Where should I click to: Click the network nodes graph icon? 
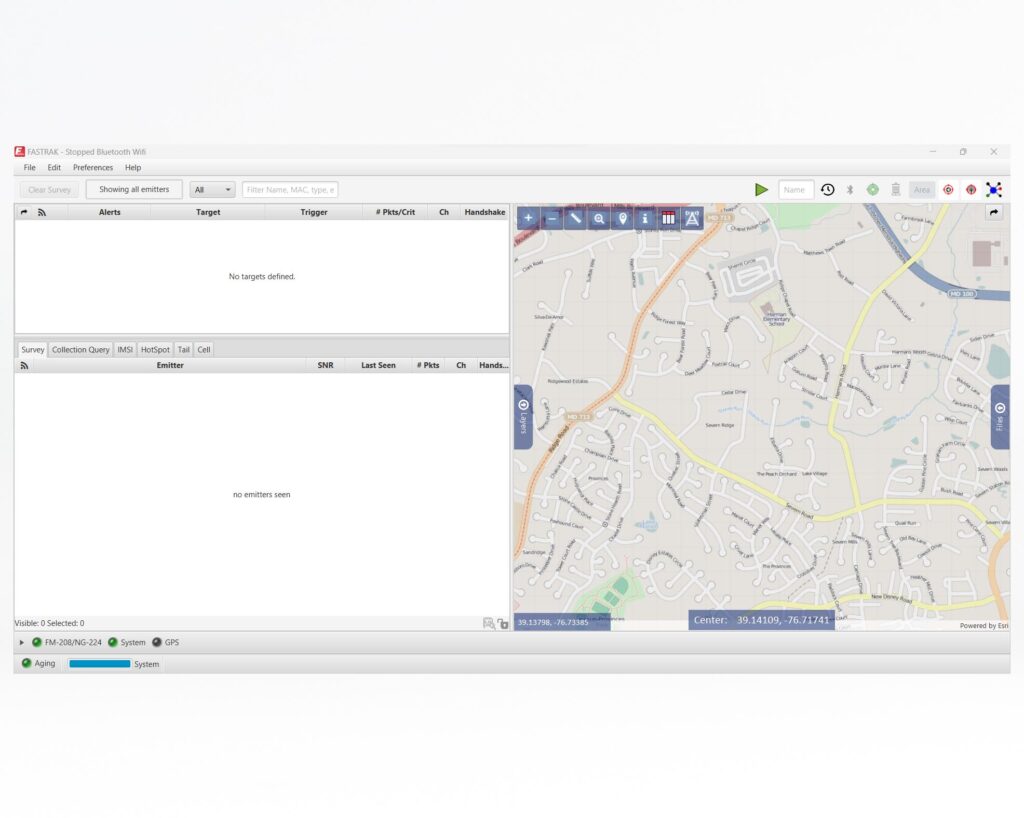pos(993,190)
